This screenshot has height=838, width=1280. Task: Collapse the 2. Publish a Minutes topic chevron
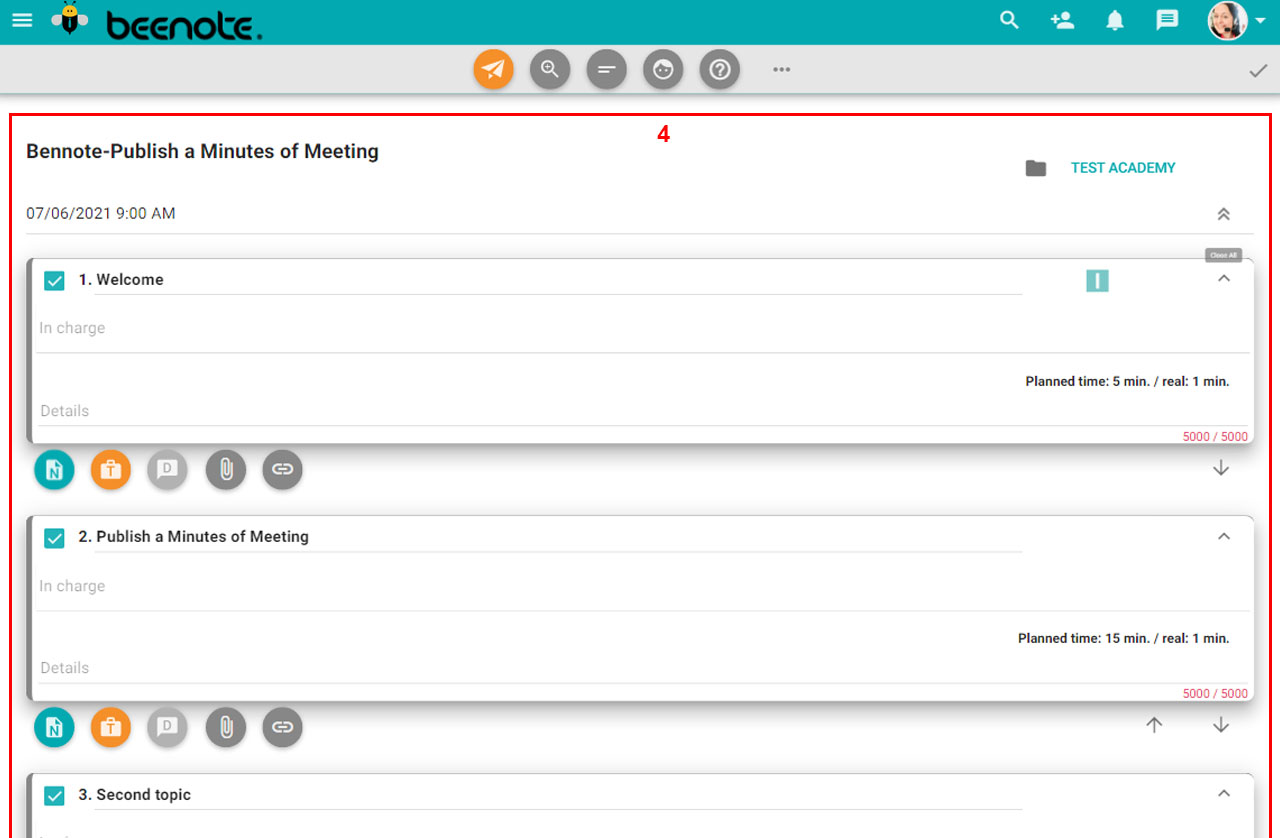click(x=1223, y=536)
